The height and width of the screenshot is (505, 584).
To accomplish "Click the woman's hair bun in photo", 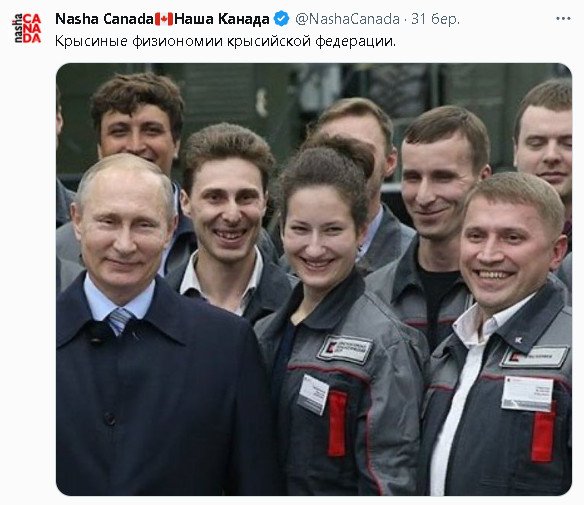I will [x=341, y=151].
